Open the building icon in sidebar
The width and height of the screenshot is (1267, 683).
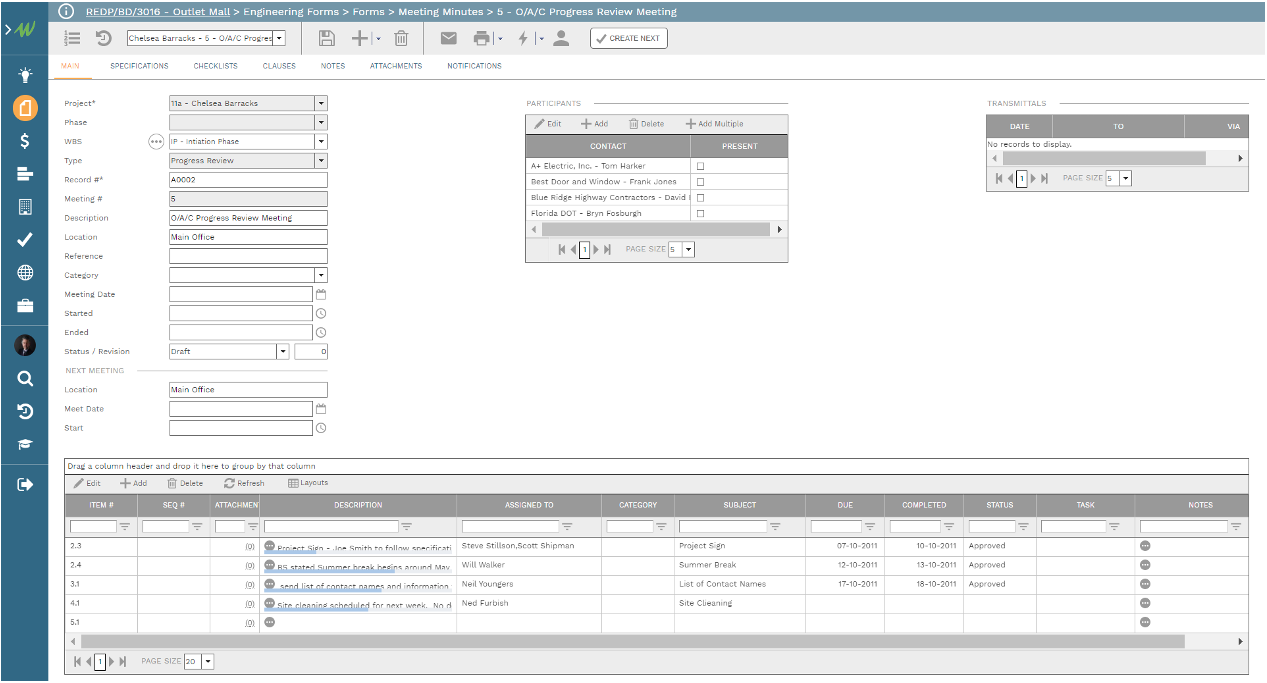(x=25, y=207)
